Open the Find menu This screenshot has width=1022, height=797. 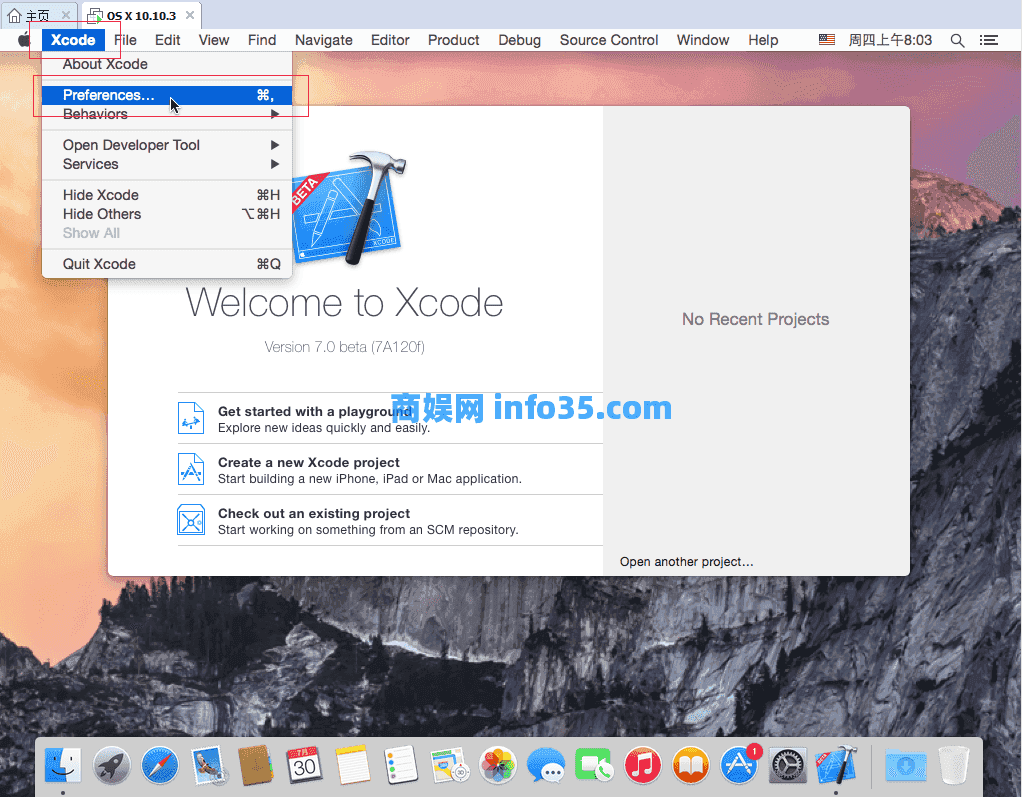point(262,40)
